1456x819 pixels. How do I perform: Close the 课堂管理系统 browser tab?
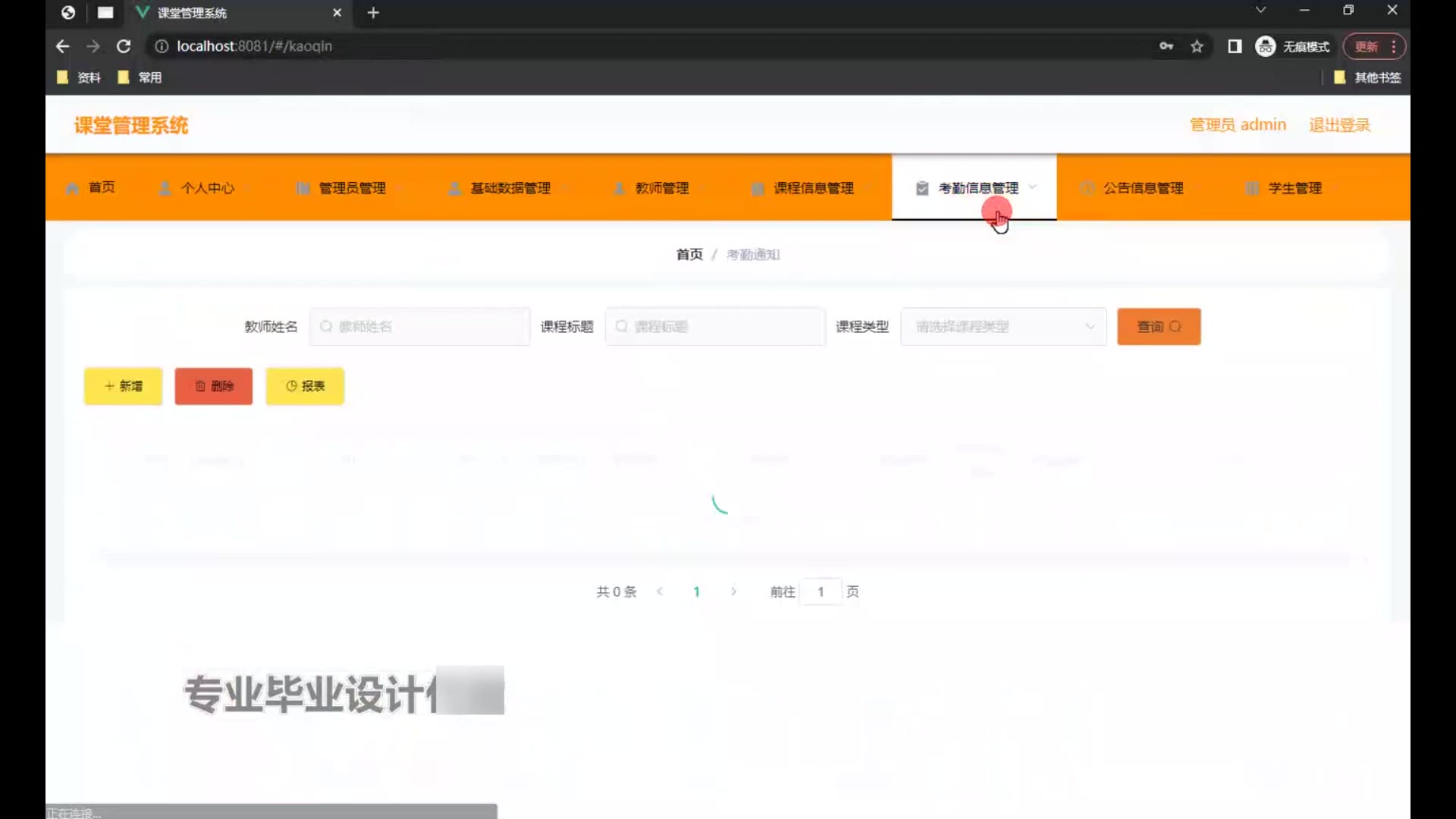pyautogui.click(x=337, y=13)
